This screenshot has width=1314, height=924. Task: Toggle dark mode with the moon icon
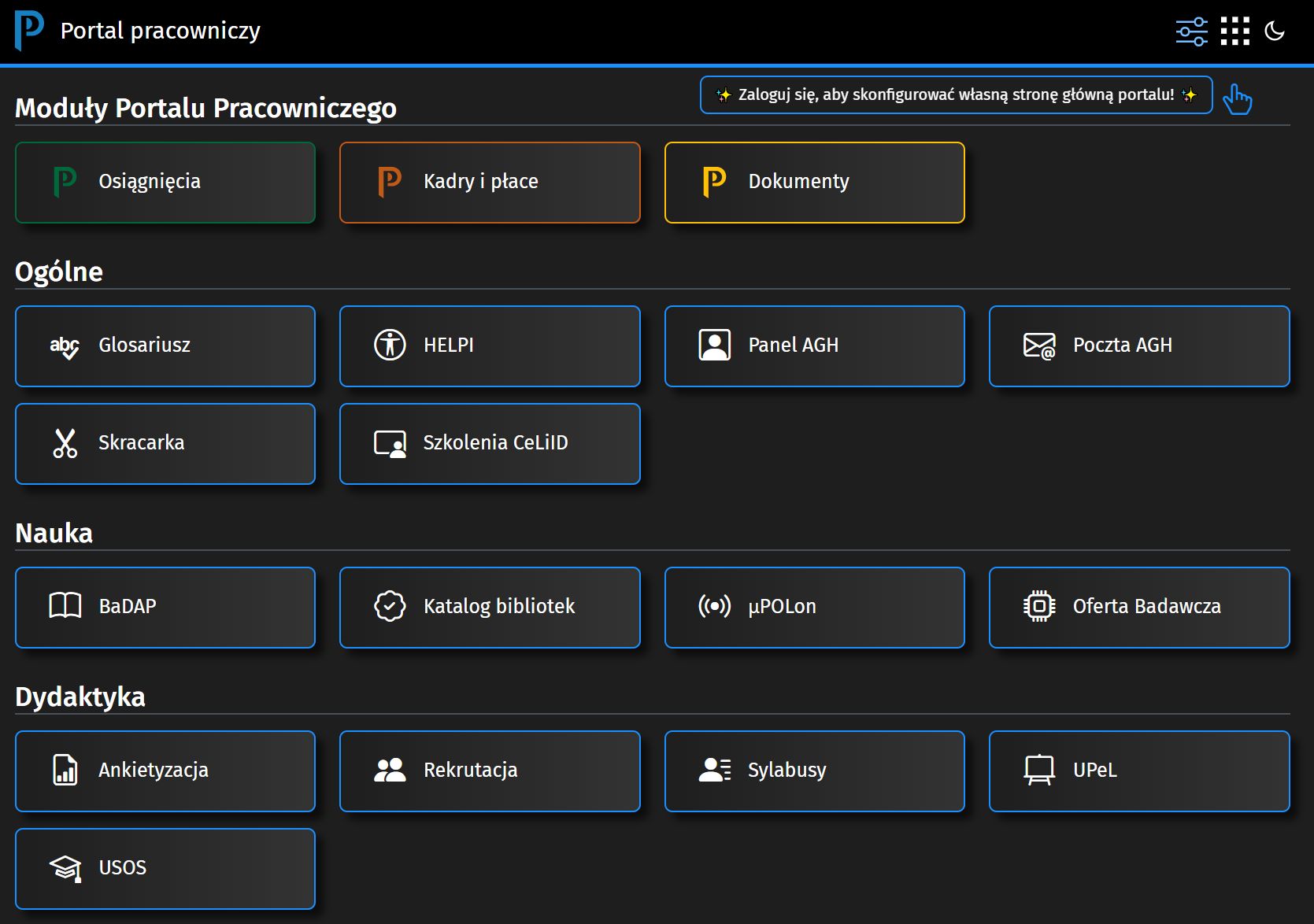tap(1274, 31)
